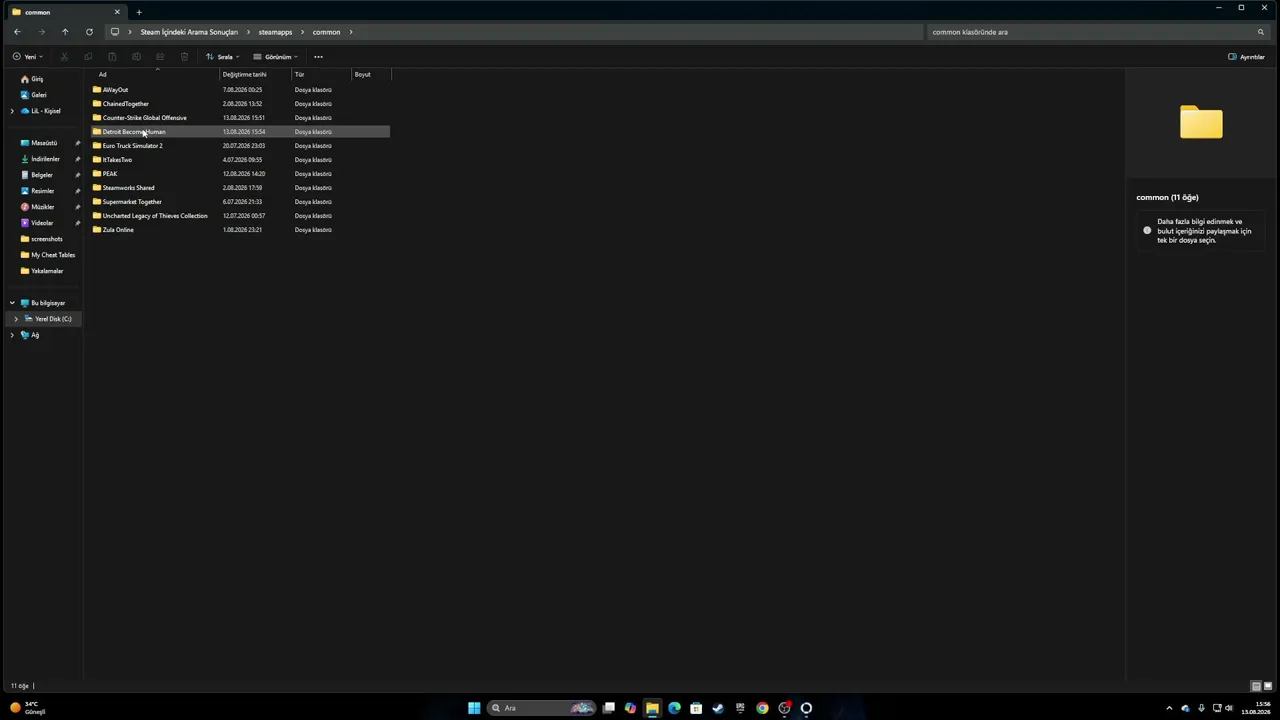Screen dimensions: 1280x720
Task: Open Task View on the taskbar
Action: [608, 708]
